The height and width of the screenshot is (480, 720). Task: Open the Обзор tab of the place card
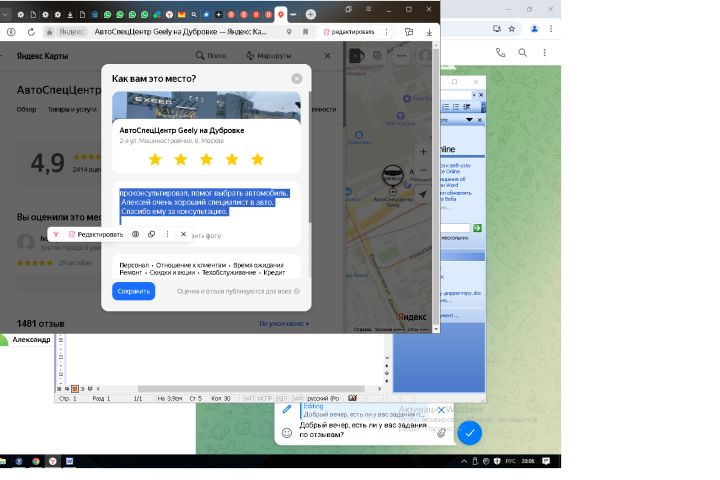(x=26, y=109)
